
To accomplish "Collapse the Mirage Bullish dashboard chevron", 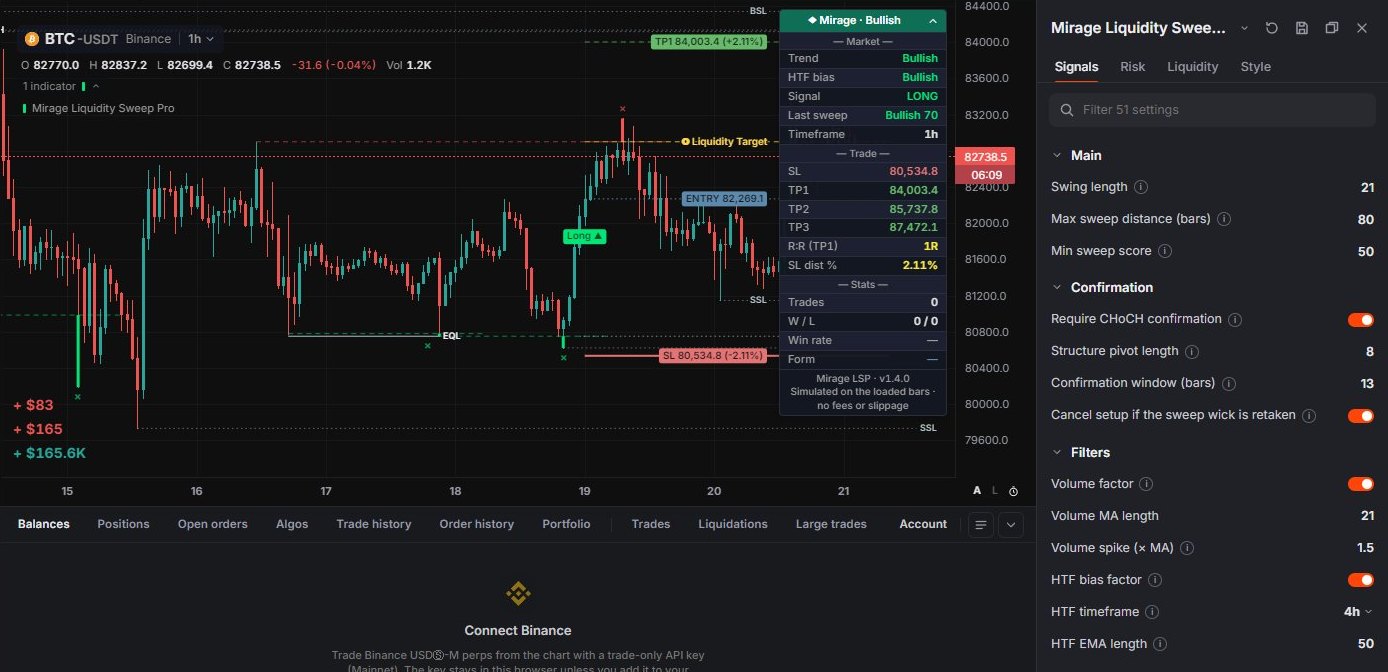I will coord(932,20).
